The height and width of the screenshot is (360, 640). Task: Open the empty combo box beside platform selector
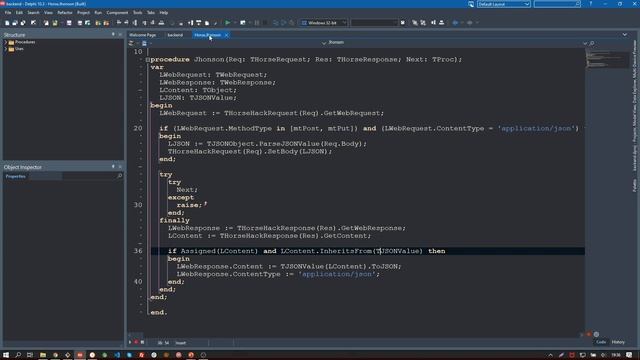pyautogui.click(x=374, y=23)
